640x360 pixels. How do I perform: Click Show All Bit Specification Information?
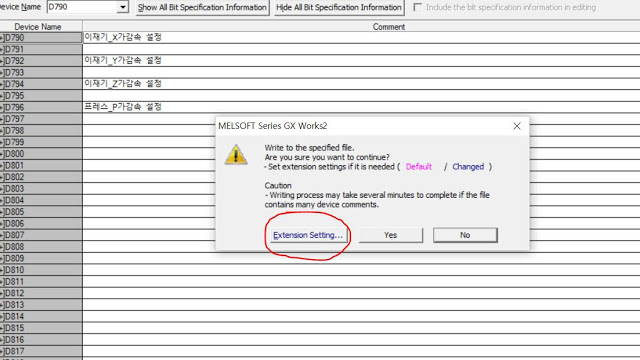click(x=202, y=7)
